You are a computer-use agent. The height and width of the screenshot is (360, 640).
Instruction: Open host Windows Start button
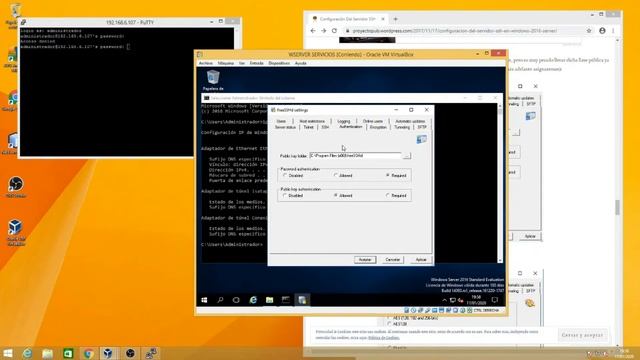[7, 353]
